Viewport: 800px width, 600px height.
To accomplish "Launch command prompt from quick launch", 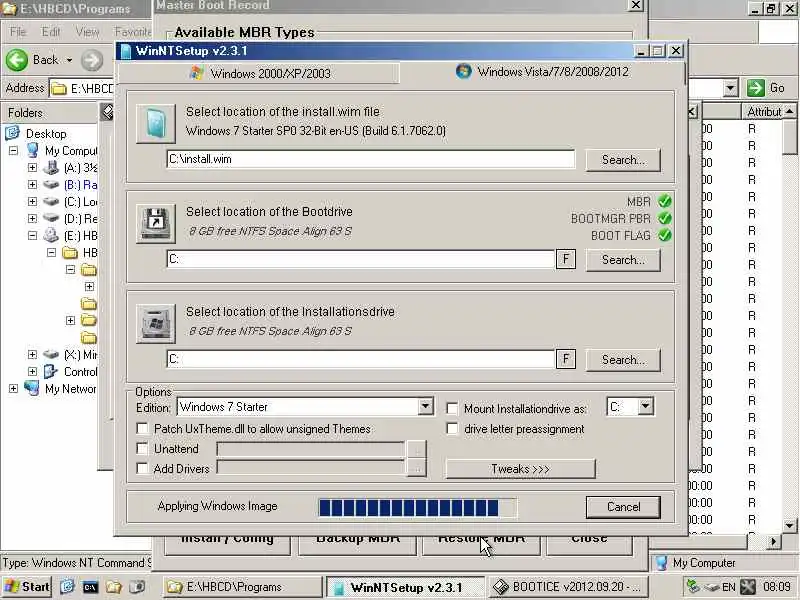I will 90,587.
